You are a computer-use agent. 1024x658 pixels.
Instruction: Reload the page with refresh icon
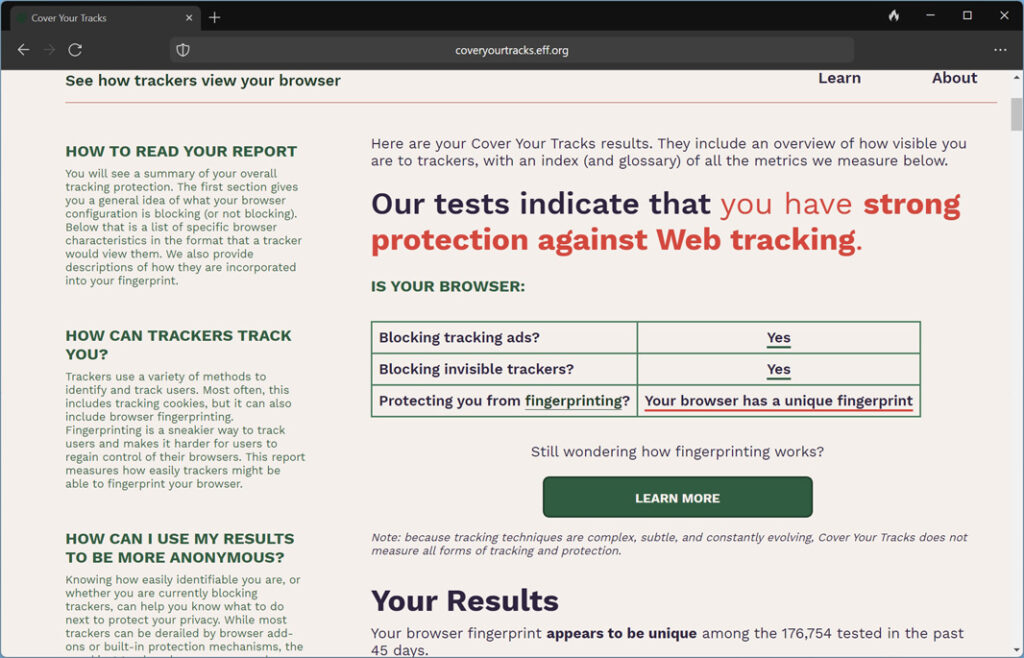point(75,50)
